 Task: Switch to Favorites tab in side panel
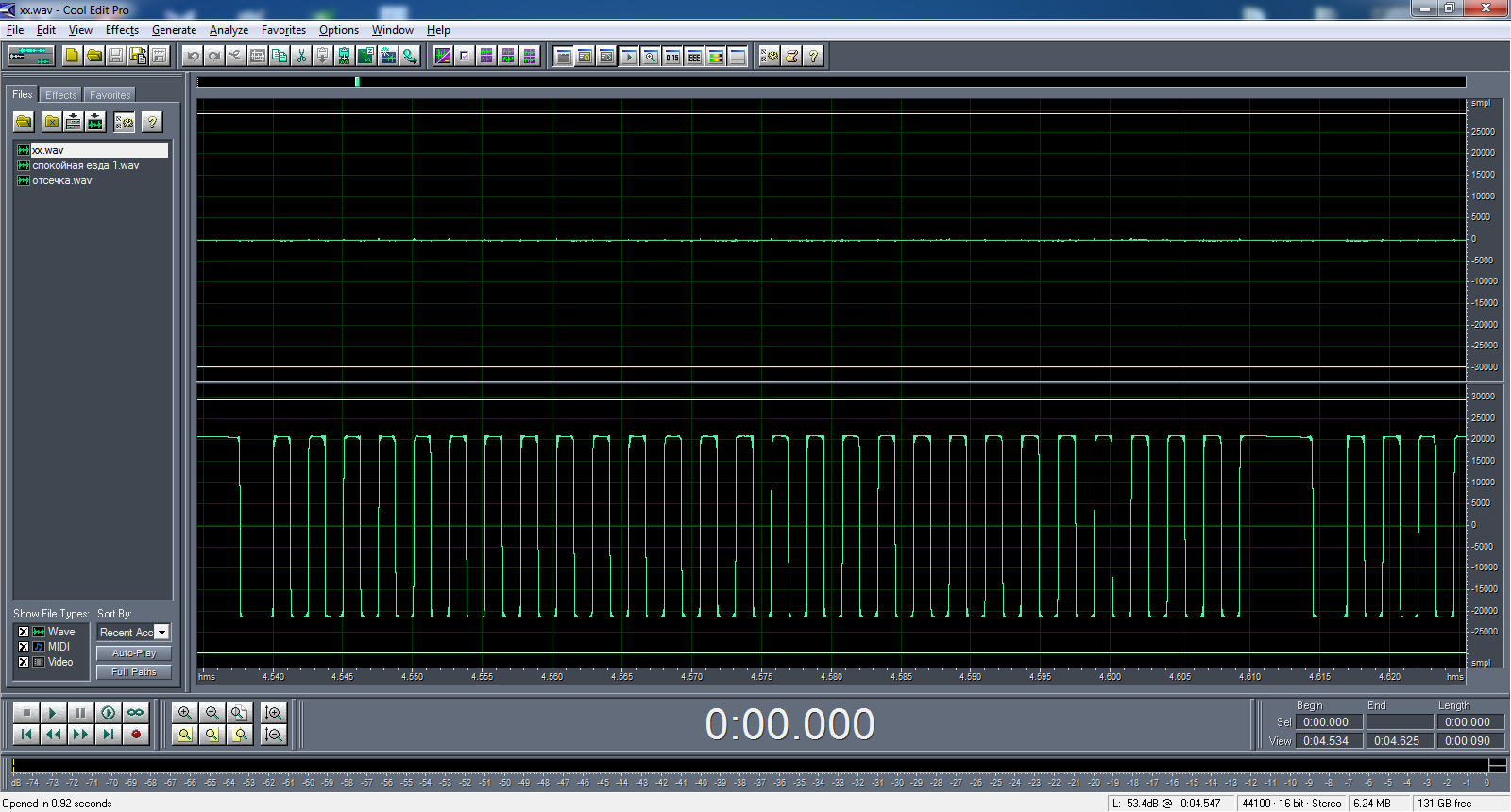(x=110, y=95)
